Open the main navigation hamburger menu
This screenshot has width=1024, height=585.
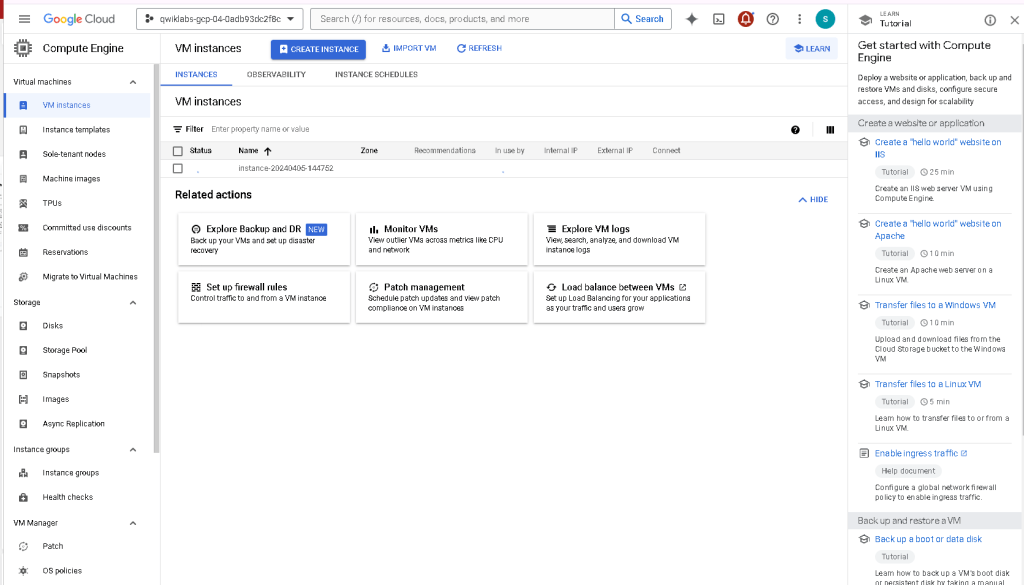pyautogui.click(x=24, y=19)
